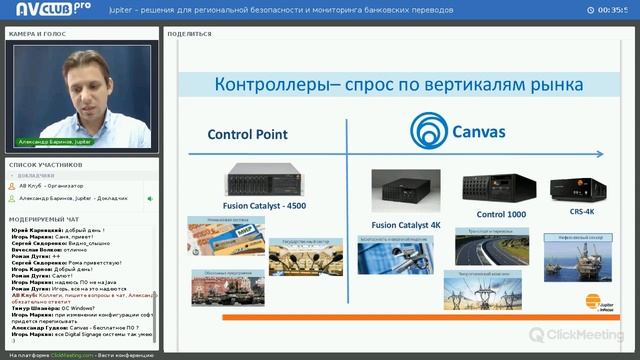Click the Jupiter orange logo on slide
Viewport: 640px width, 360px height.
pyautogui.click(x=599, y=303)
